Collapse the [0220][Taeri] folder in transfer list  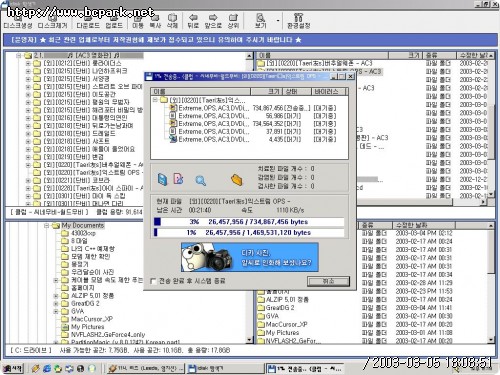(155, 100)
